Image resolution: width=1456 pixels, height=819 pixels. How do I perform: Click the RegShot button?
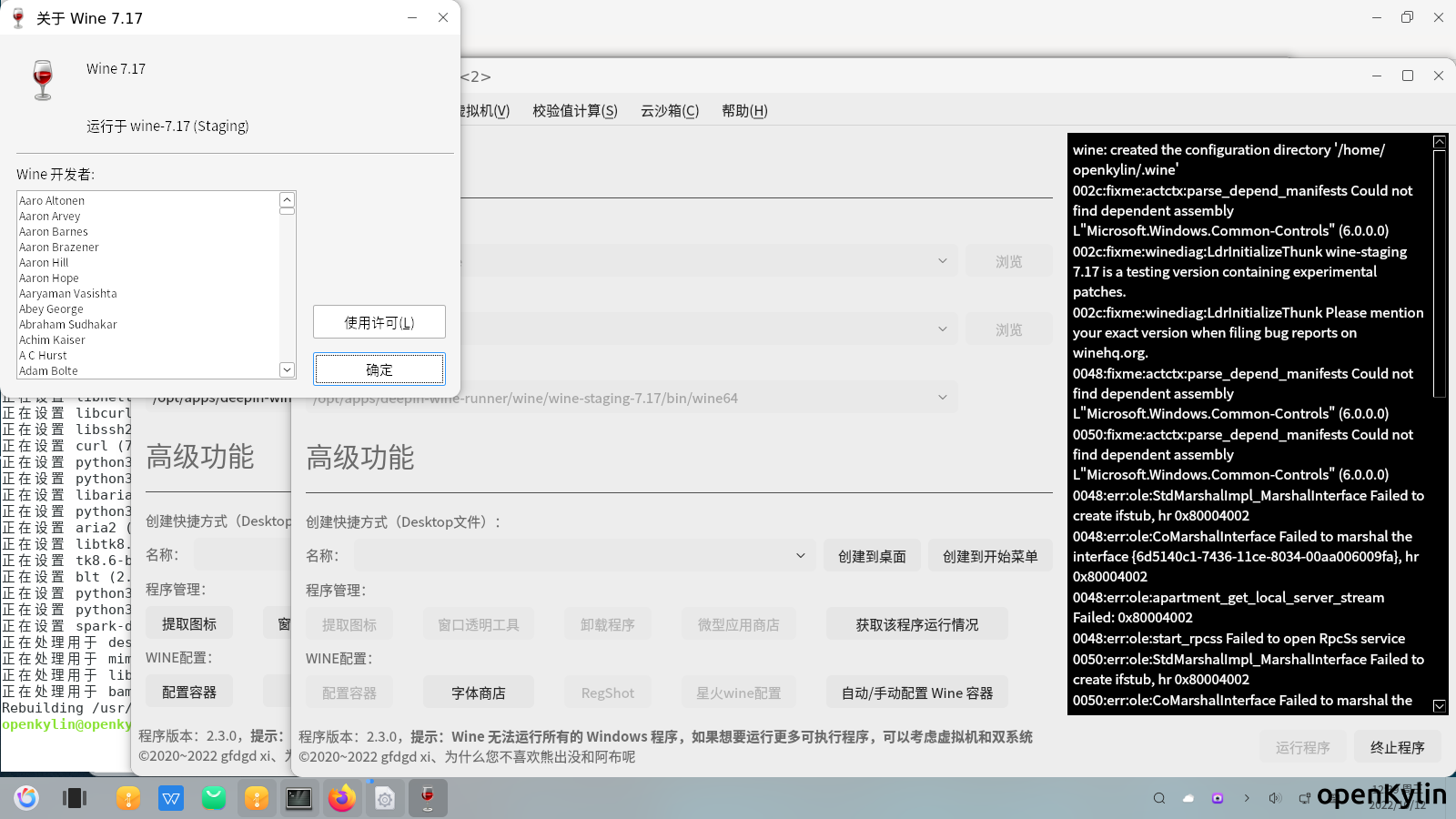tap(608, 693)
